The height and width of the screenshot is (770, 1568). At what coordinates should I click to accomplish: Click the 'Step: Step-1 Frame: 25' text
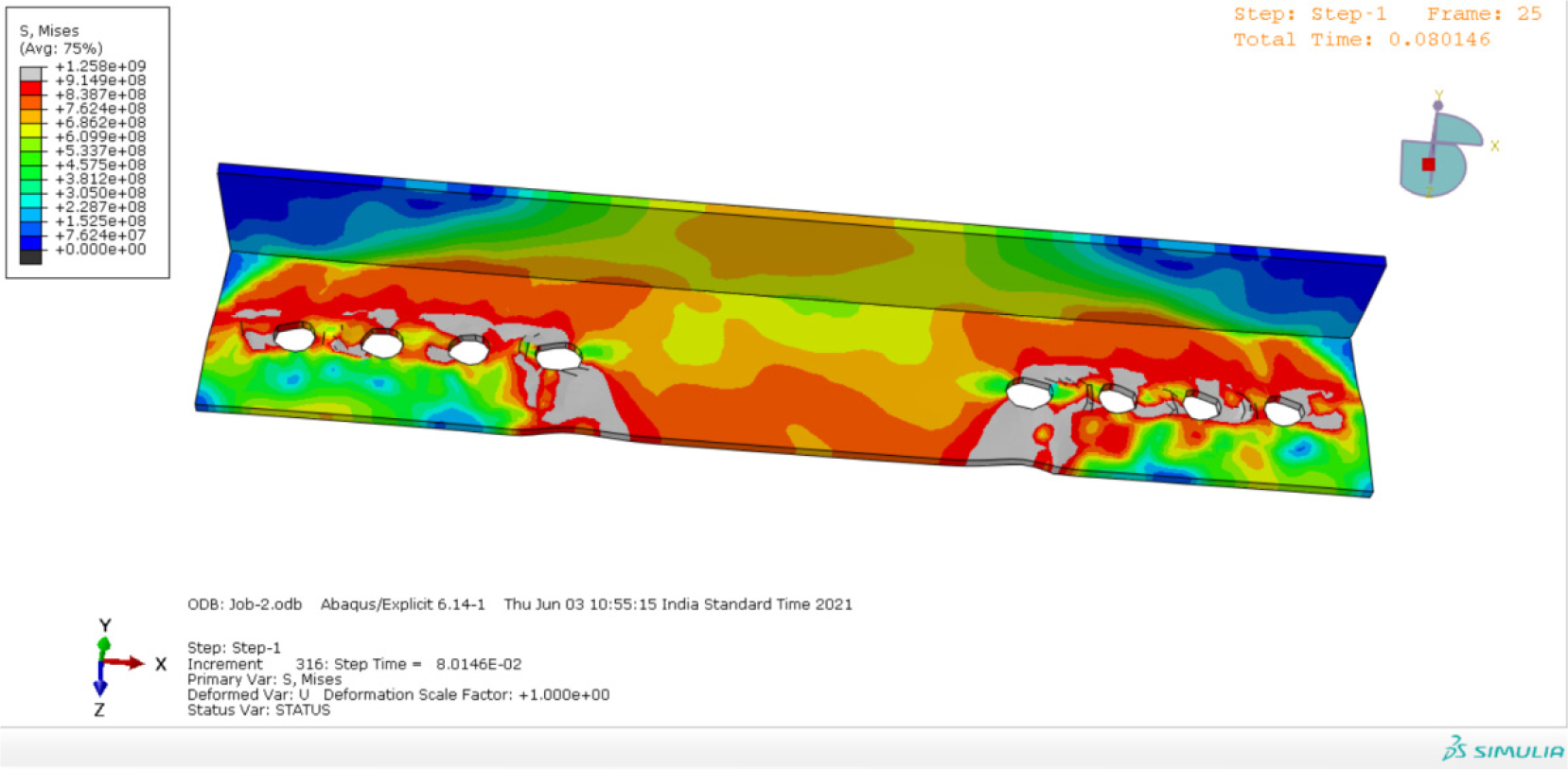tap(1386, 14)
